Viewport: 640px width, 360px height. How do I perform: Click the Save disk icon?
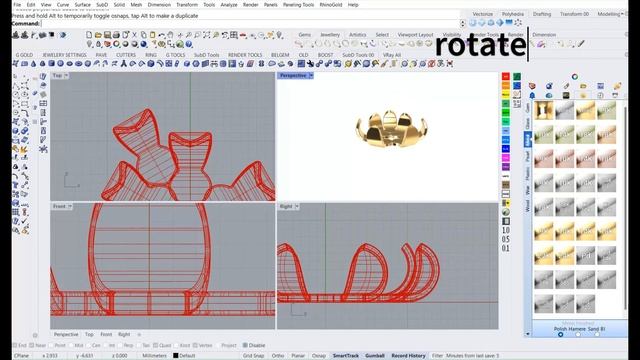107,35
